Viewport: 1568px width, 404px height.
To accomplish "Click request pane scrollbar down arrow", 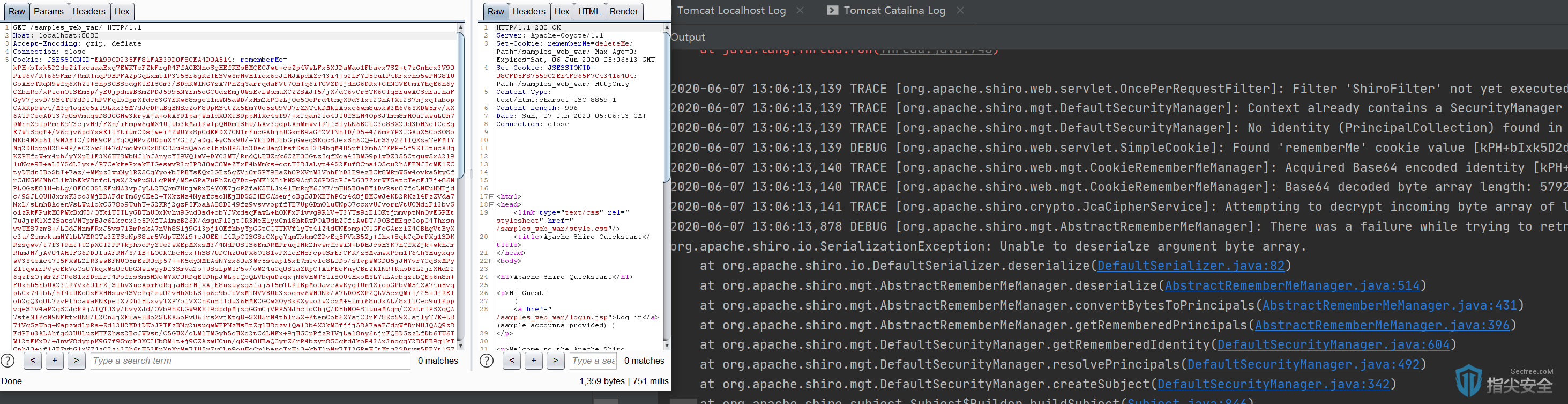I will tap(461, 346).
